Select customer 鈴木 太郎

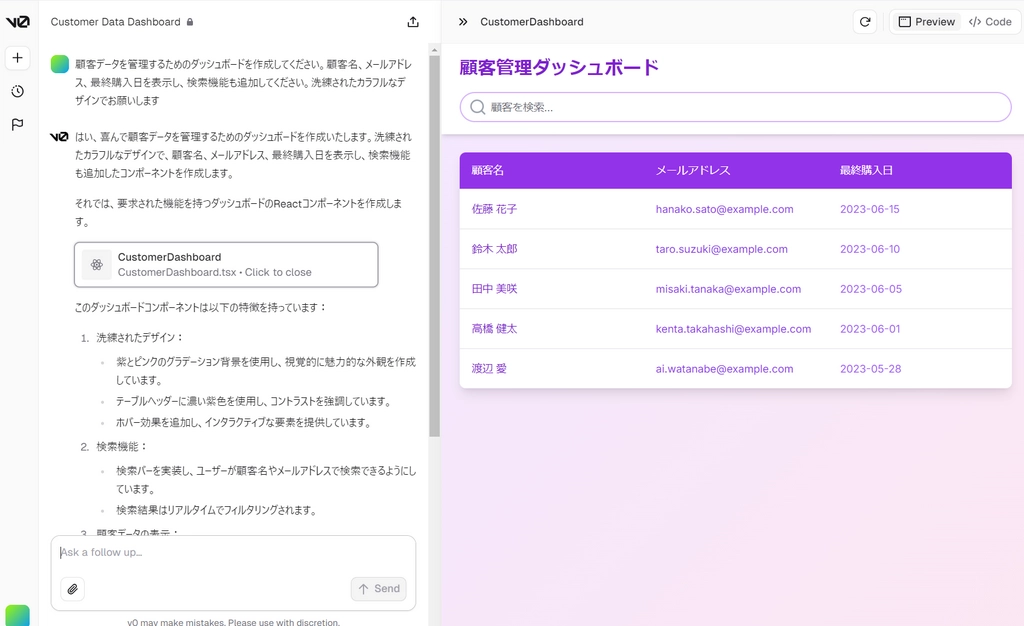pos(494,249)
